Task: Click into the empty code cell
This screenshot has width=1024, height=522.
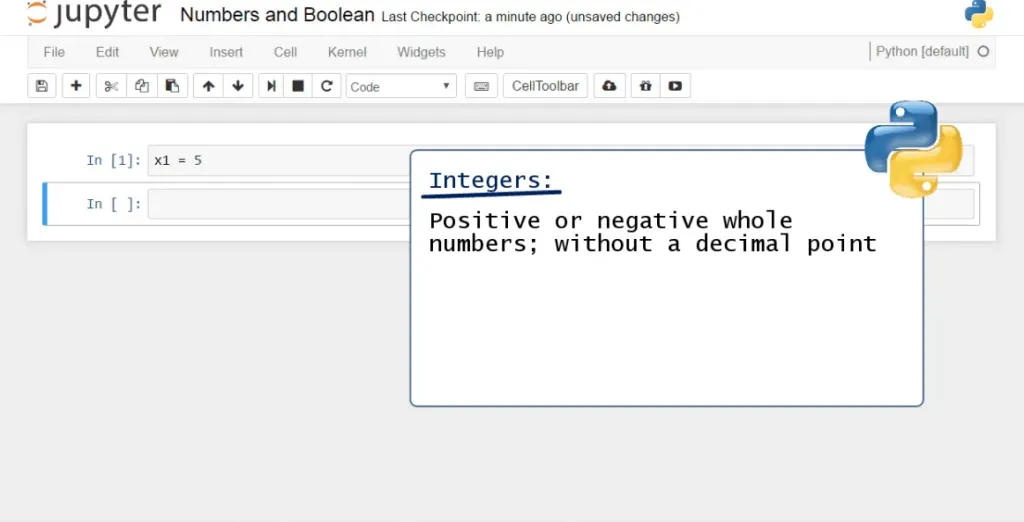Action: (278, 204)
